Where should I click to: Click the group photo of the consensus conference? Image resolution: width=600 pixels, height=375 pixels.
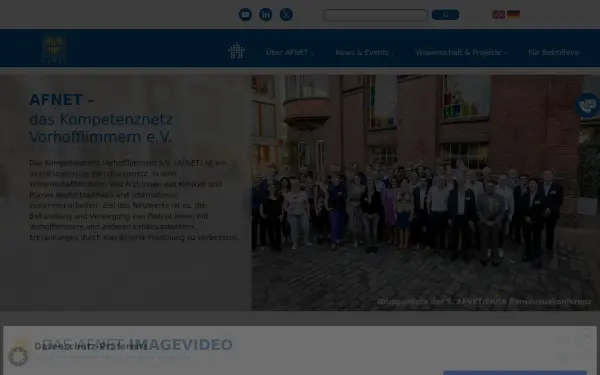426,192
